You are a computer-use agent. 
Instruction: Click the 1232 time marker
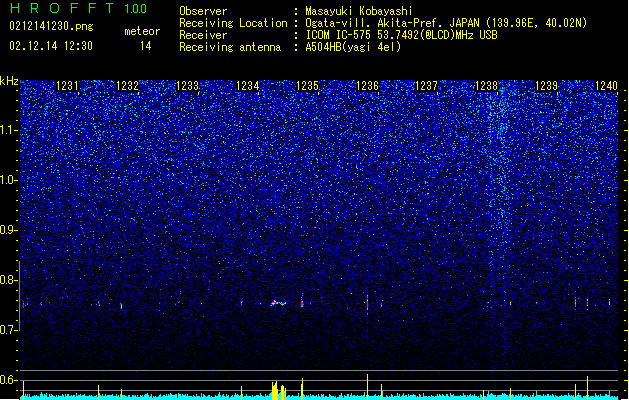point(127,86)
